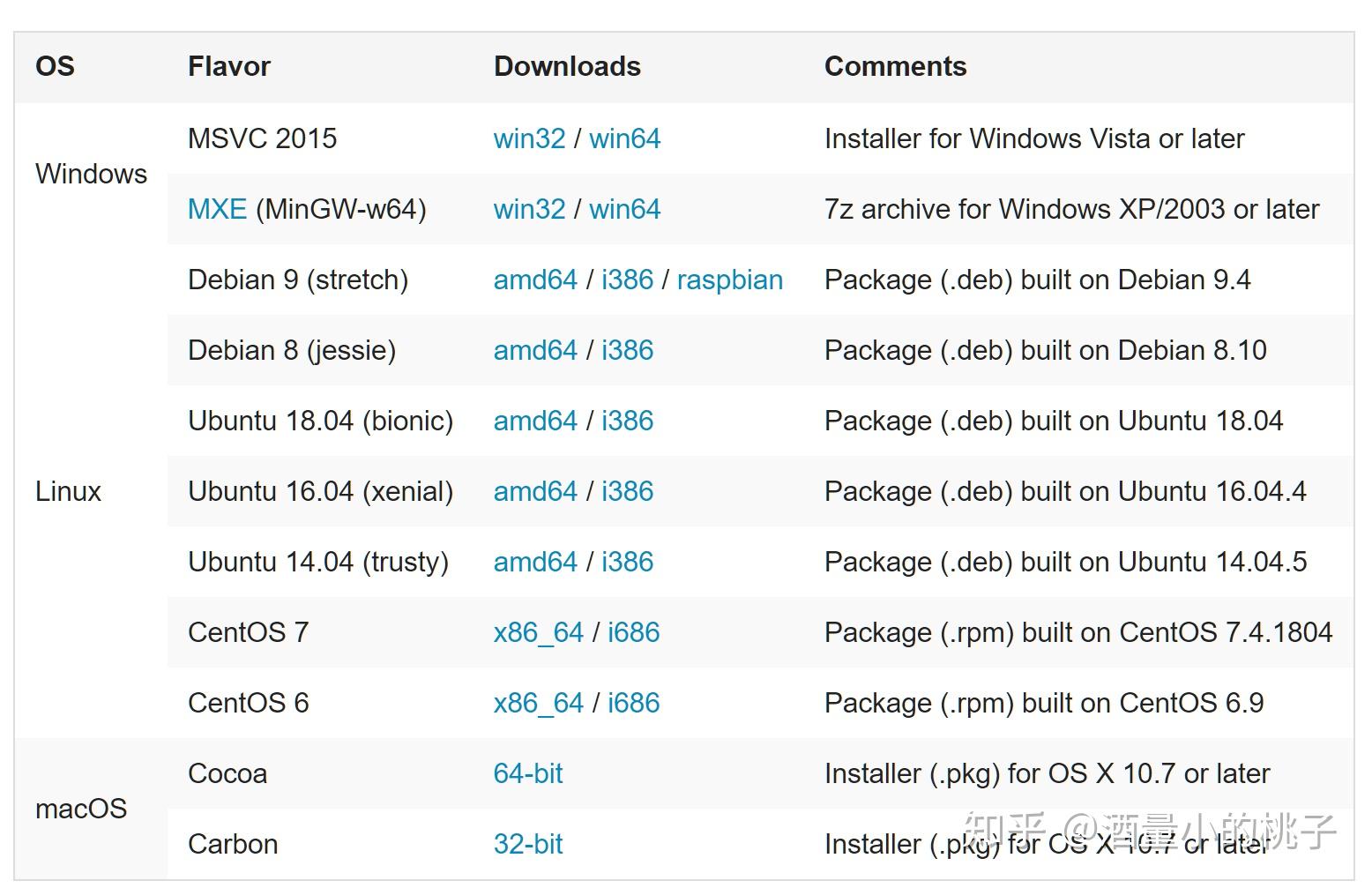Get the CentOS 6 x86_64 rpm
Image resolution: width=1372 pixels, height=888 pixels.
tap(539, 704)
